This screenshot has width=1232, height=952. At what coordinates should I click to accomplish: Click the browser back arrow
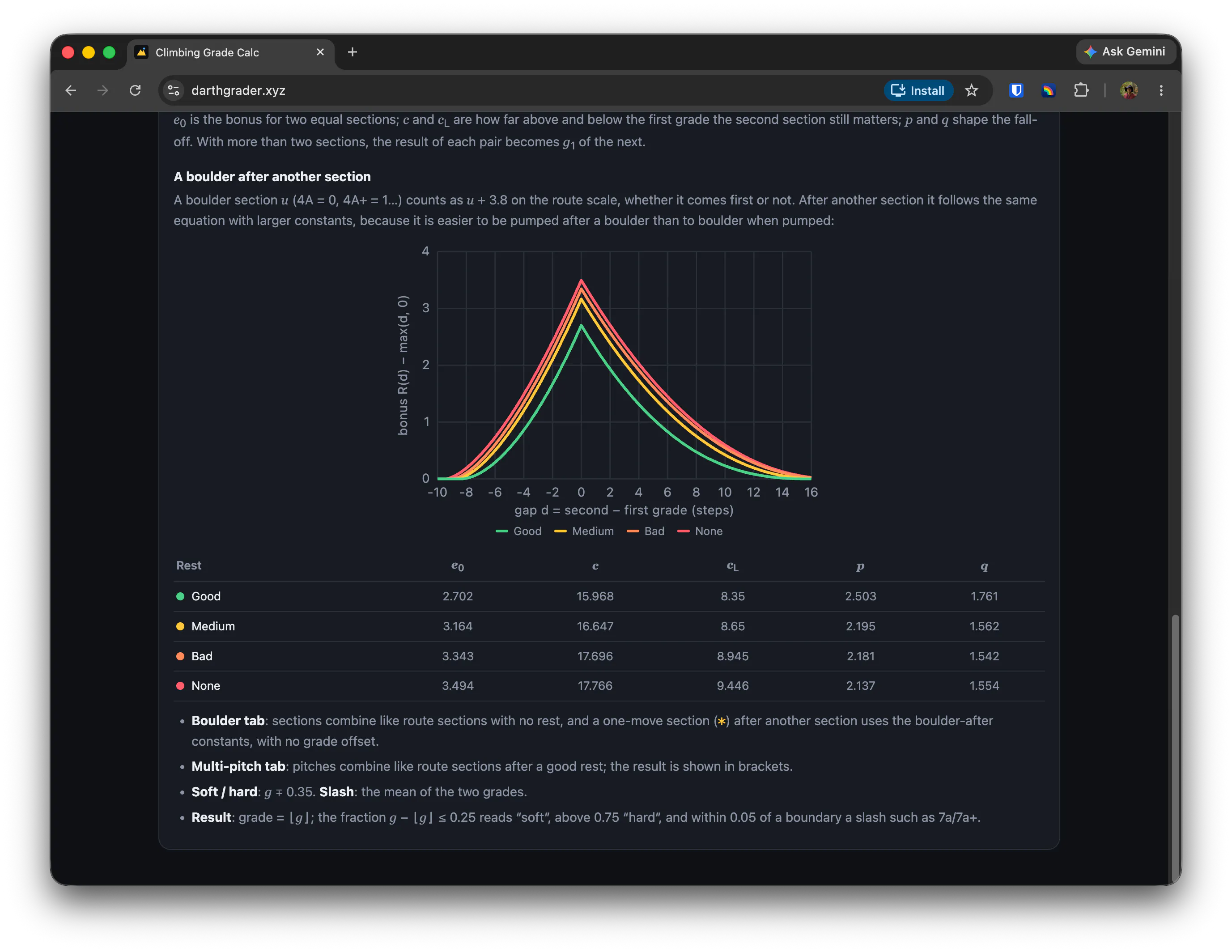[71, 90]
